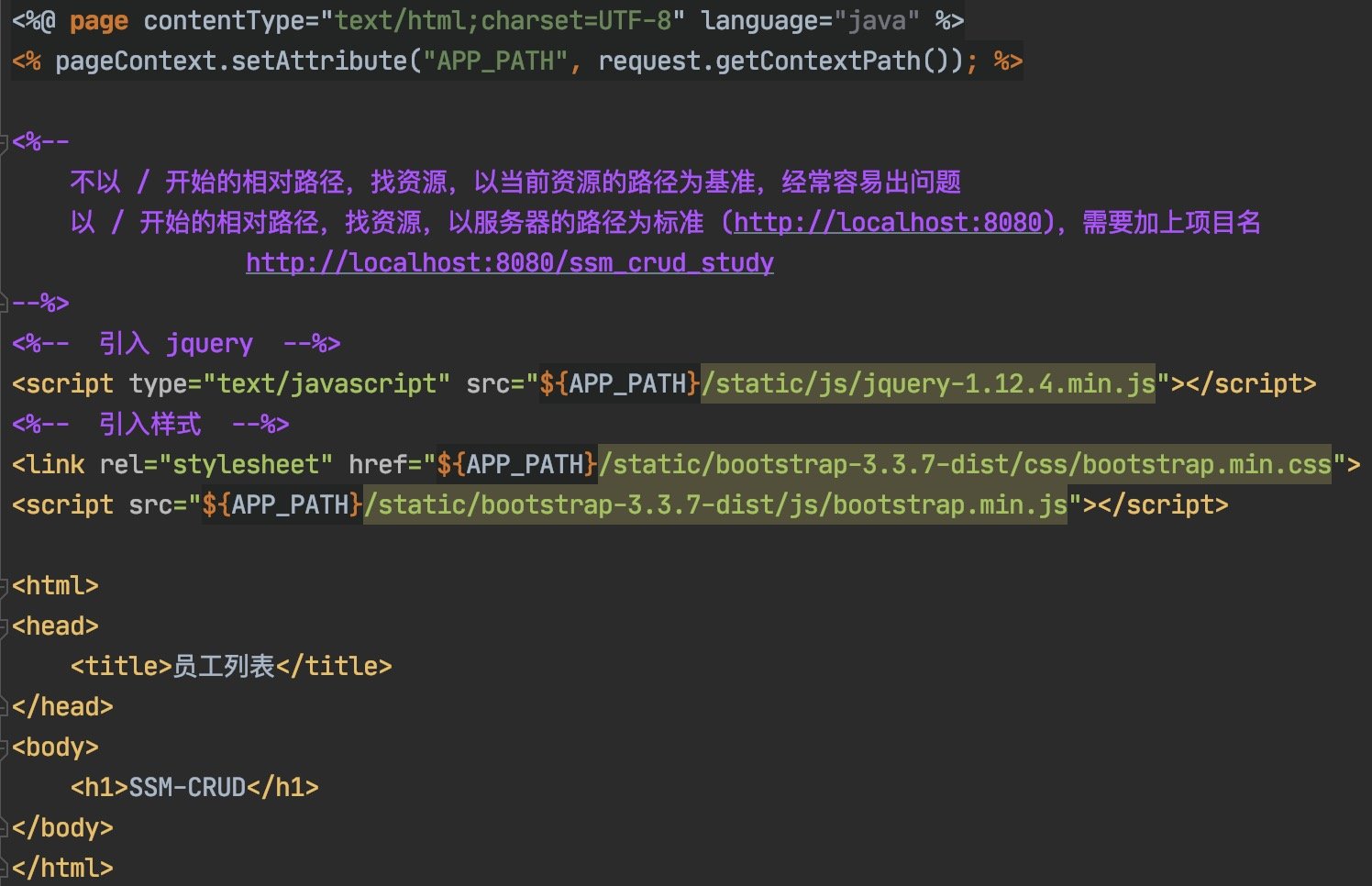The image size is (1372, 886).
Task: Click /static/js/jquery-1.12.4.min.js path
Action: coord(928,384)
